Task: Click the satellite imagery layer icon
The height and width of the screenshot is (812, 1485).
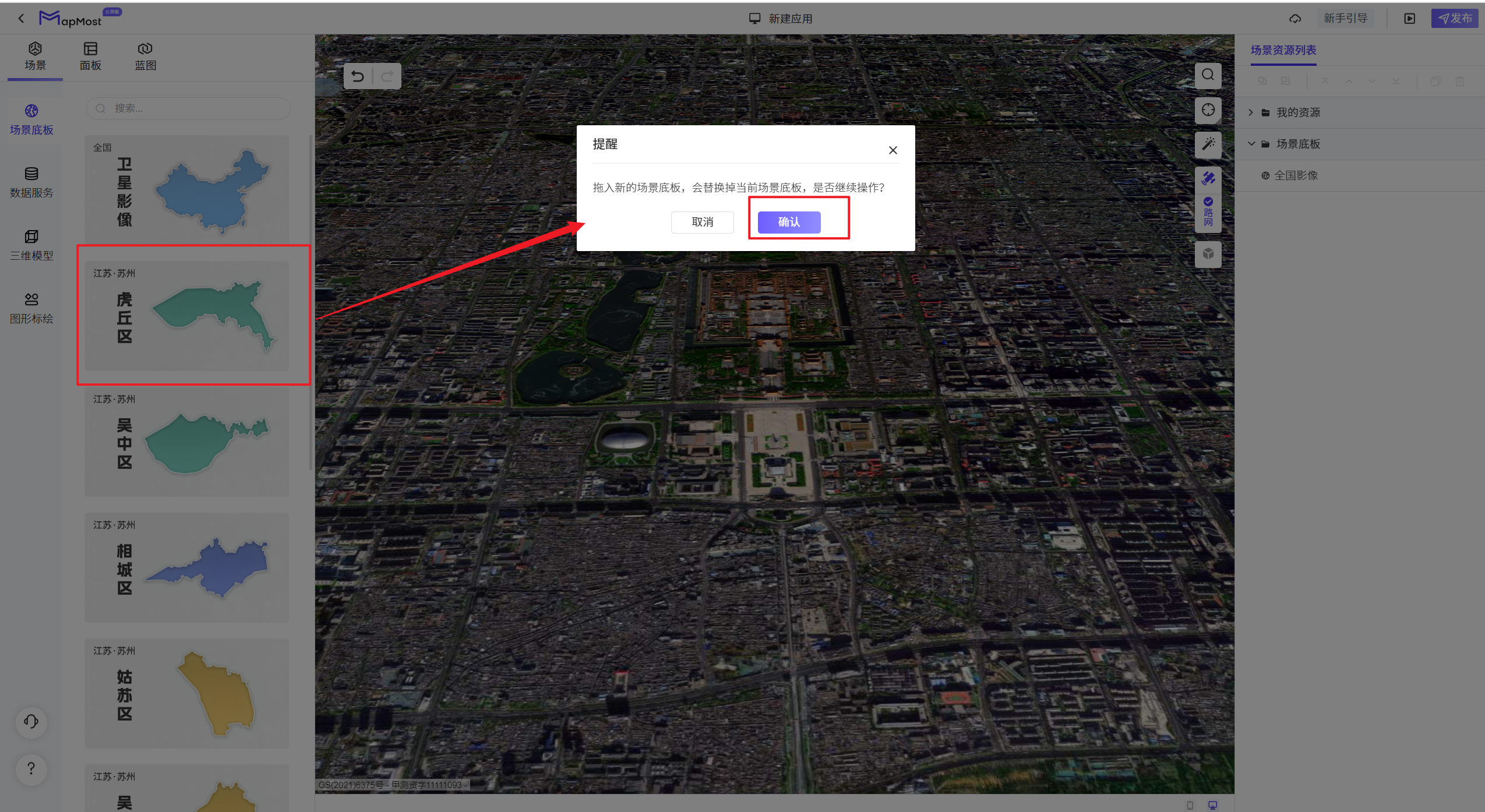Action: (1208, 178)
